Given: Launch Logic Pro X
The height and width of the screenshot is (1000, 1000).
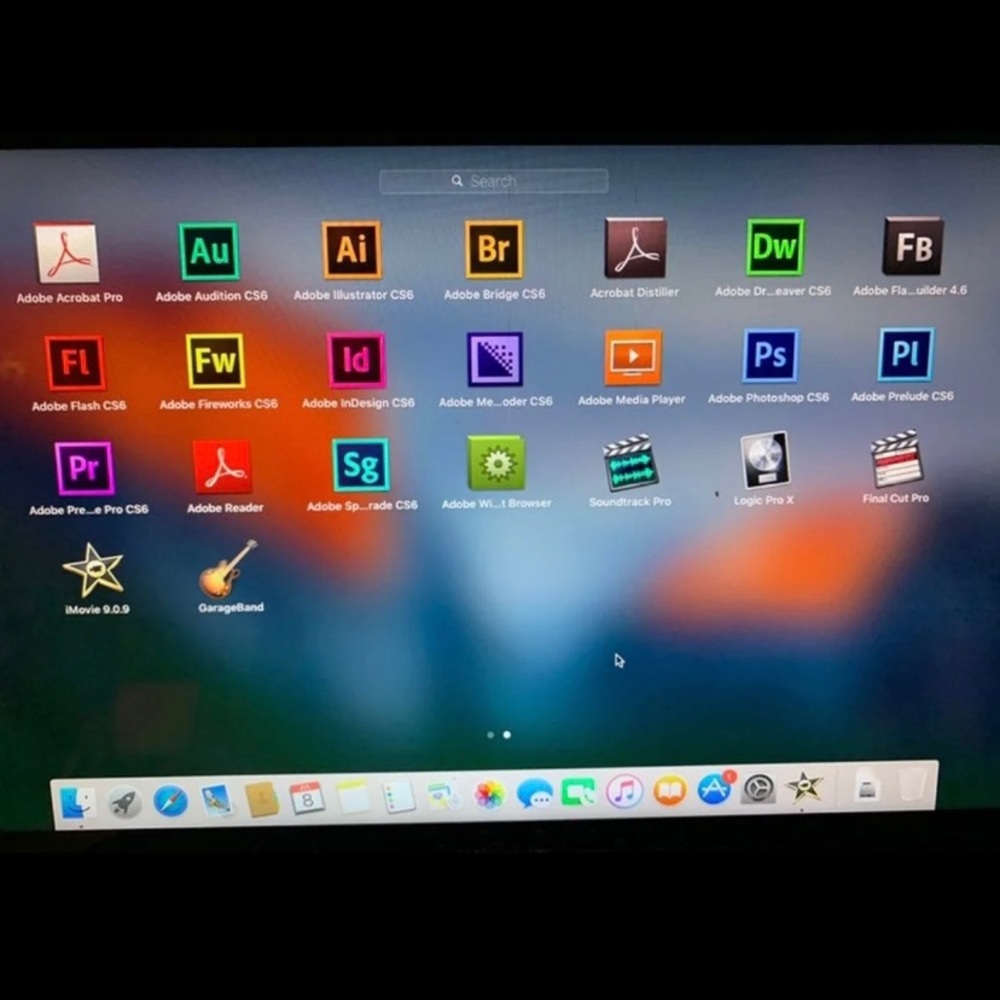Looking at the screenshot, I should (x=765, y=460).
